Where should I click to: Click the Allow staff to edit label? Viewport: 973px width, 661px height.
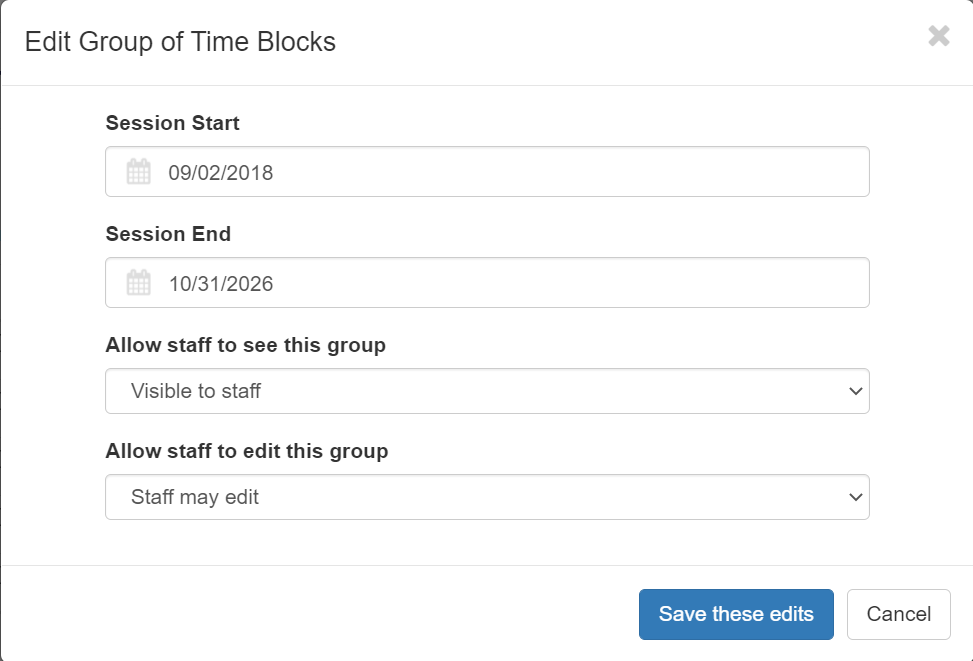coord(246,452)
